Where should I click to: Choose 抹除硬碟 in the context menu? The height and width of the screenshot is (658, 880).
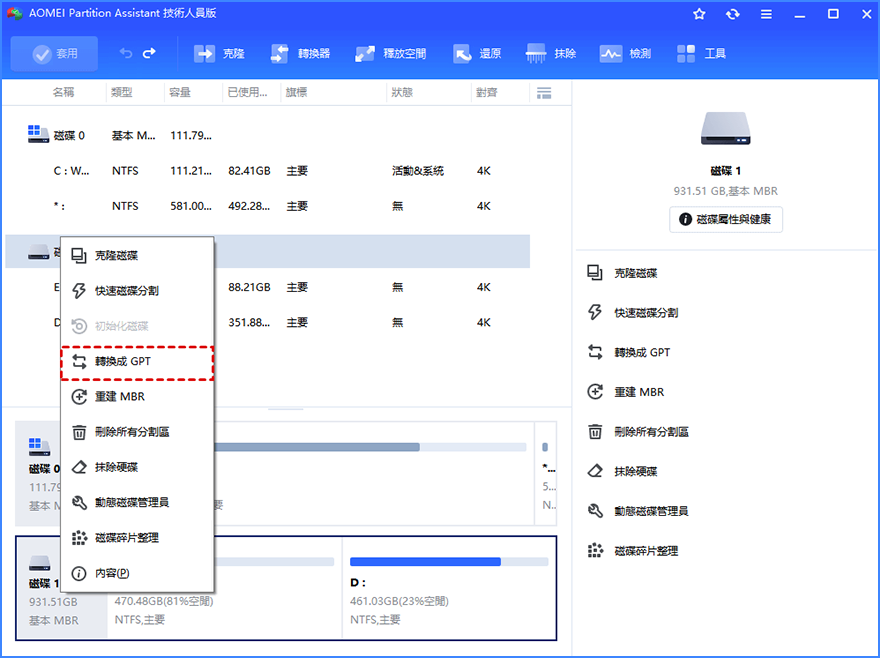(137, 467)
